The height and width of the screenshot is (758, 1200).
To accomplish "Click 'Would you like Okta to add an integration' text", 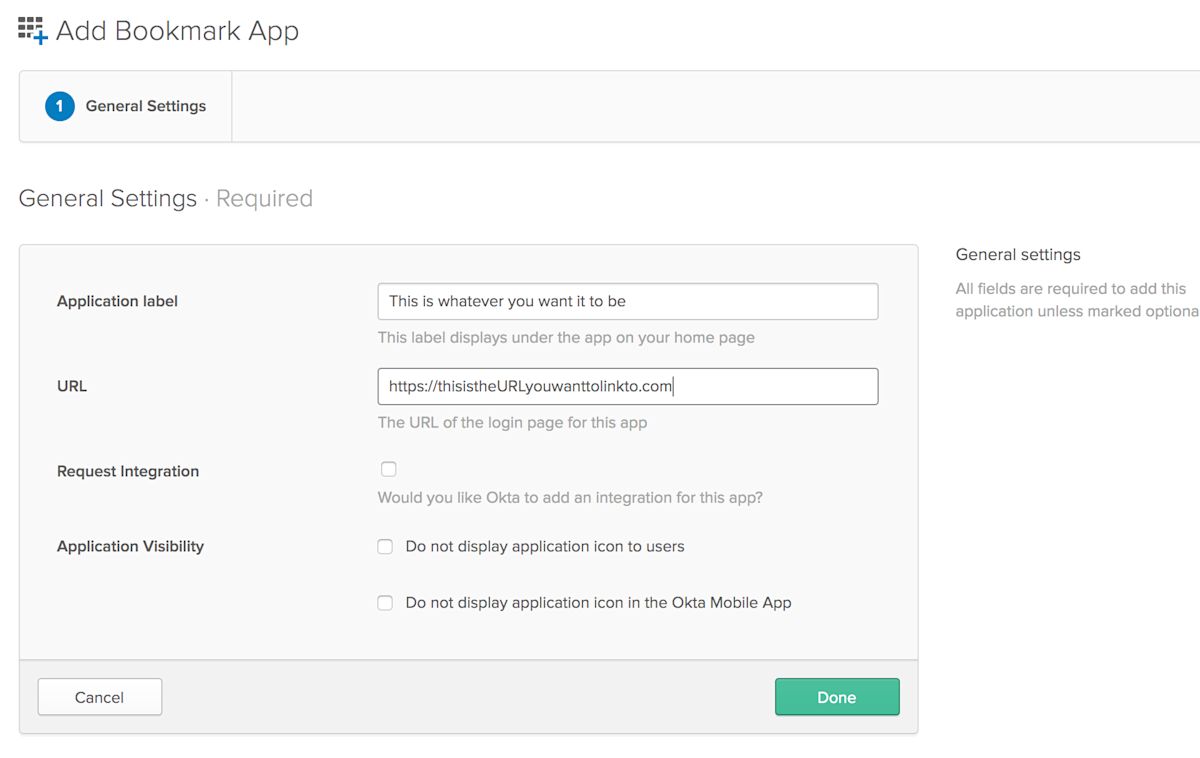I will click(570, 497).
